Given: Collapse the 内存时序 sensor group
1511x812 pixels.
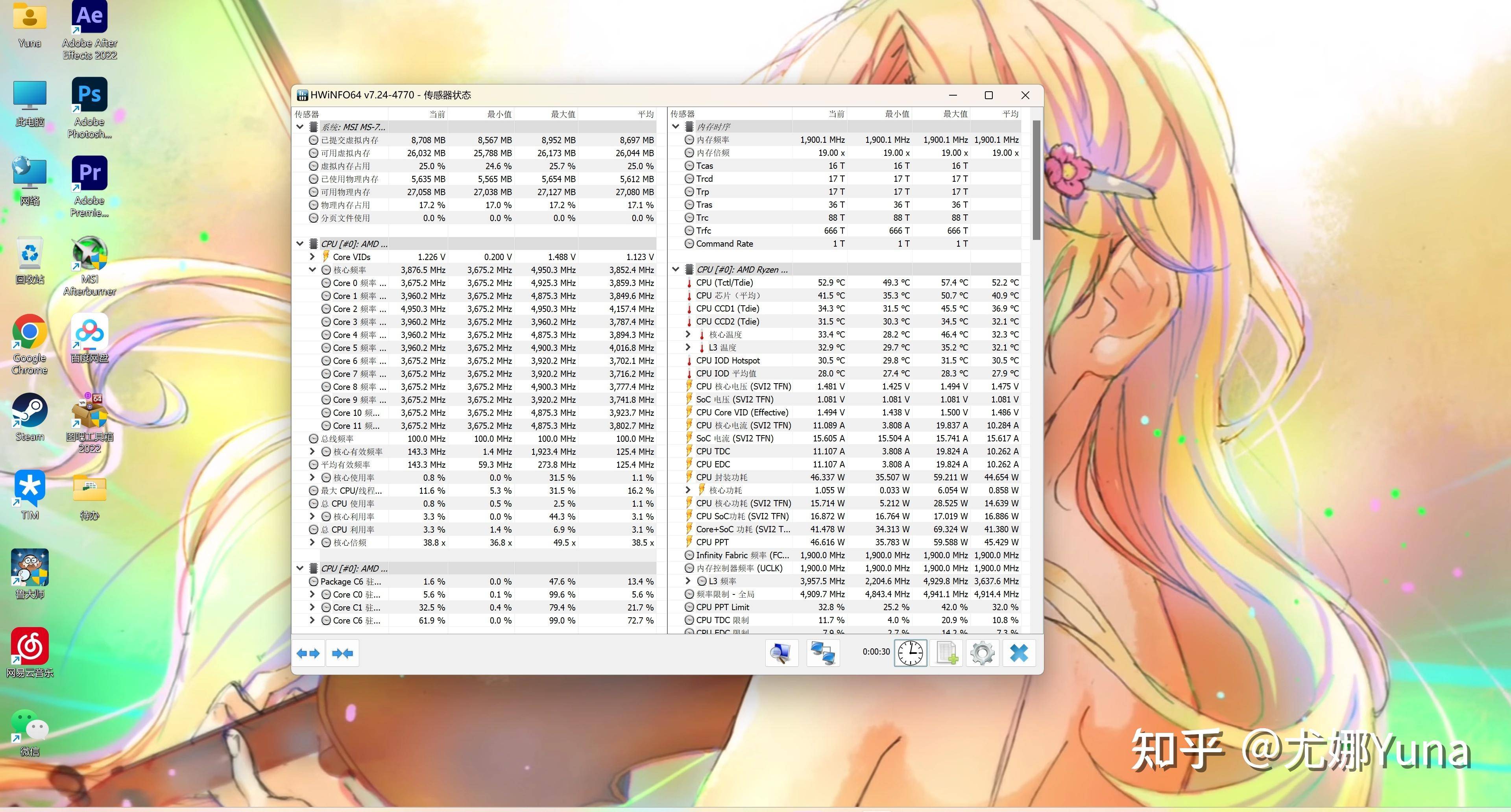Looking at the screenshot, I should coord(676,126).
